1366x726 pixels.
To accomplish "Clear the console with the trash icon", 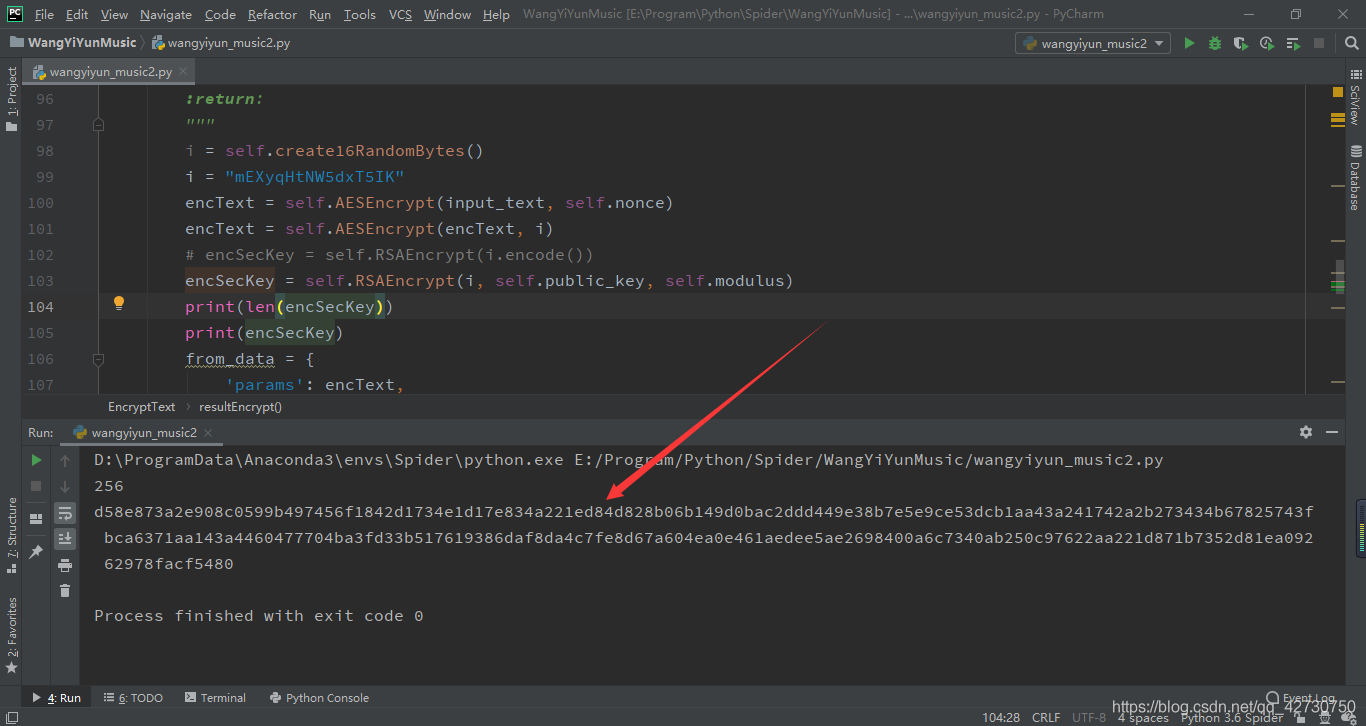I will (x=65, y=591).
